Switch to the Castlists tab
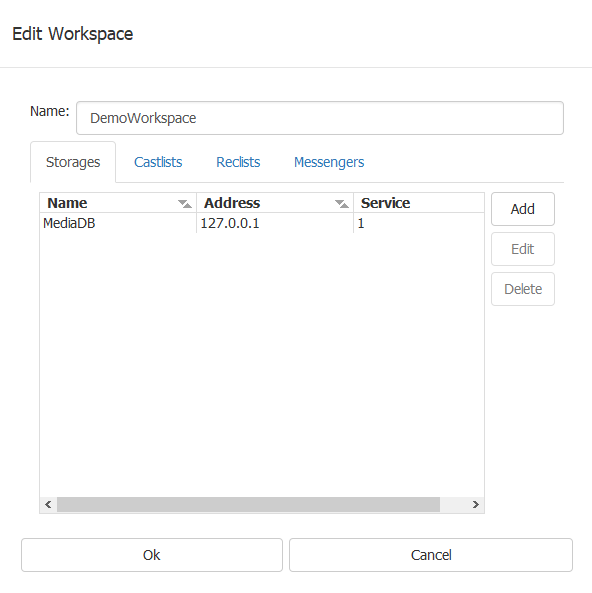Image resolution: width=592 pixels, height=593 pixels. (x=158, y=162)
